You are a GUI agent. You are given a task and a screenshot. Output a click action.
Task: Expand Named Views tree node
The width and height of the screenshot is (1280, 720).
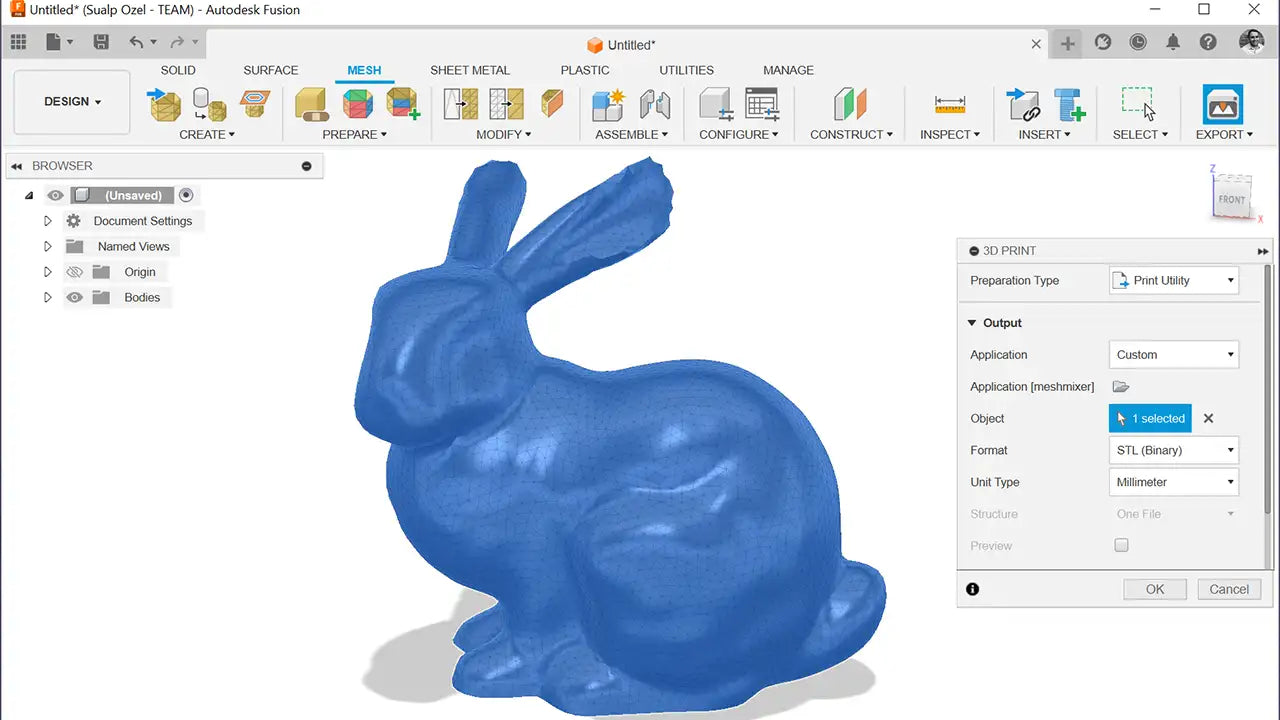(47, 246)
